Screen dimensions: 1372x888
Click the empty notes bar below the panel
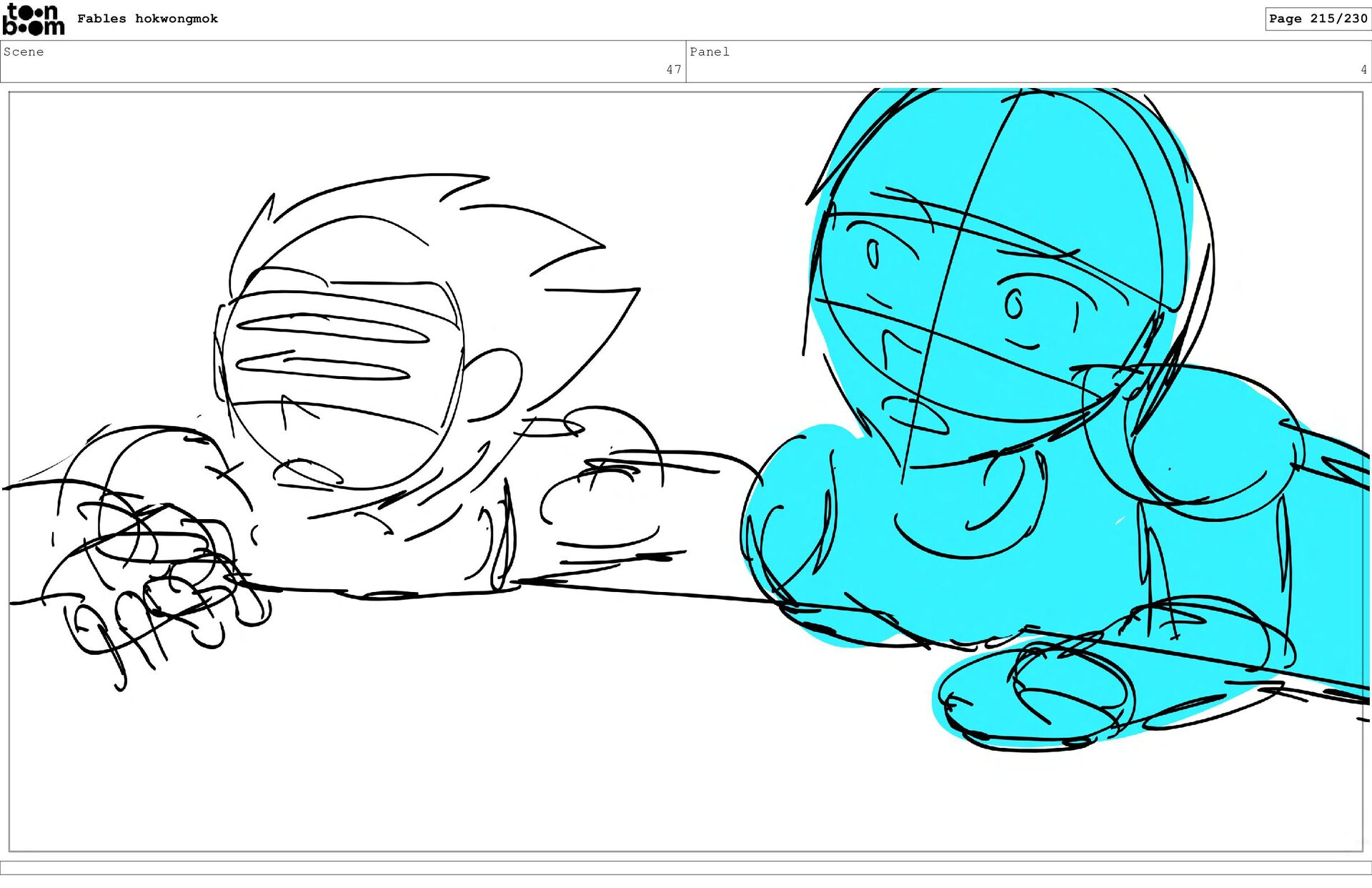click(686, 867)
